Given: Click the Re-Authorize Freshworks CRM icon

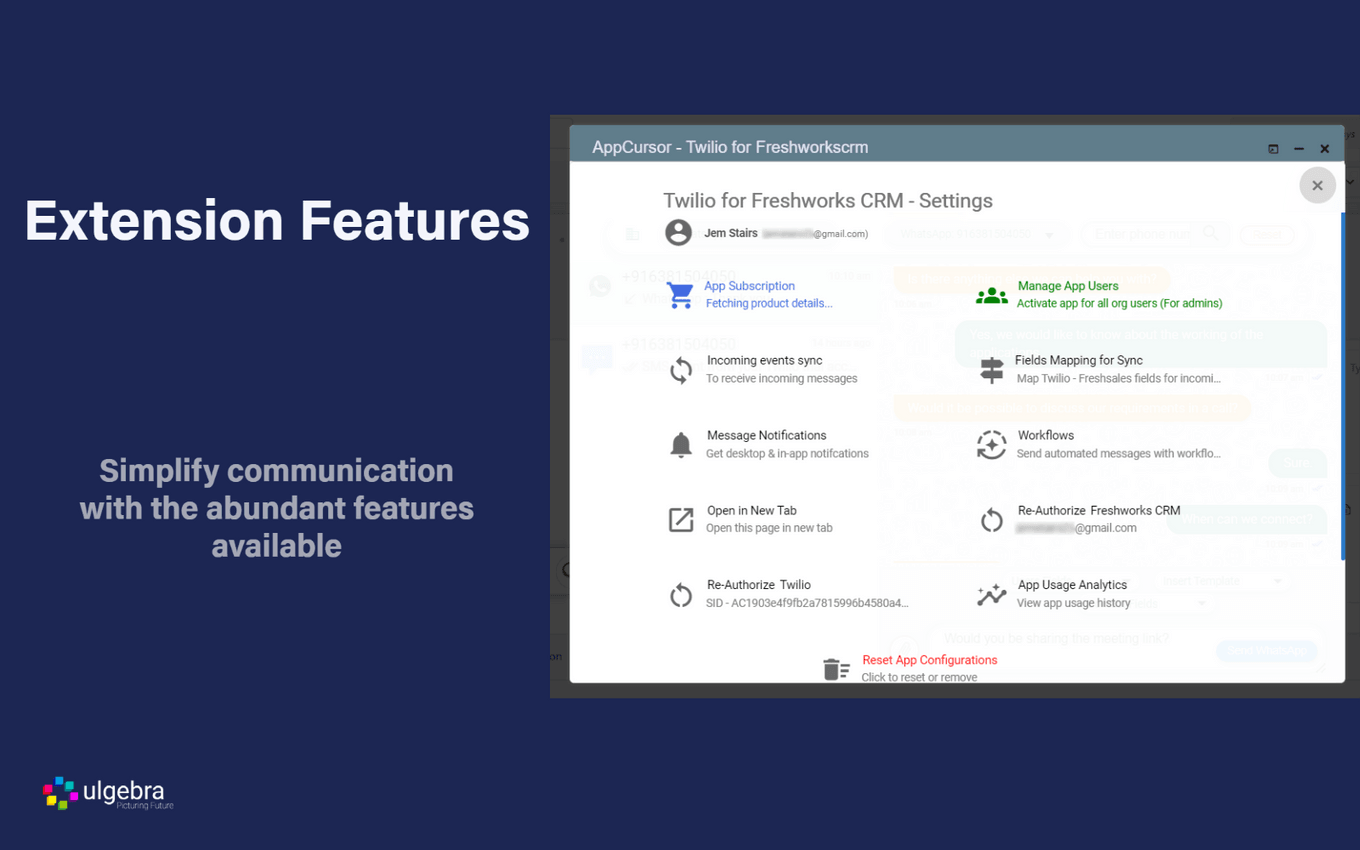Looking at the screenshot, I should coord(991,520).
